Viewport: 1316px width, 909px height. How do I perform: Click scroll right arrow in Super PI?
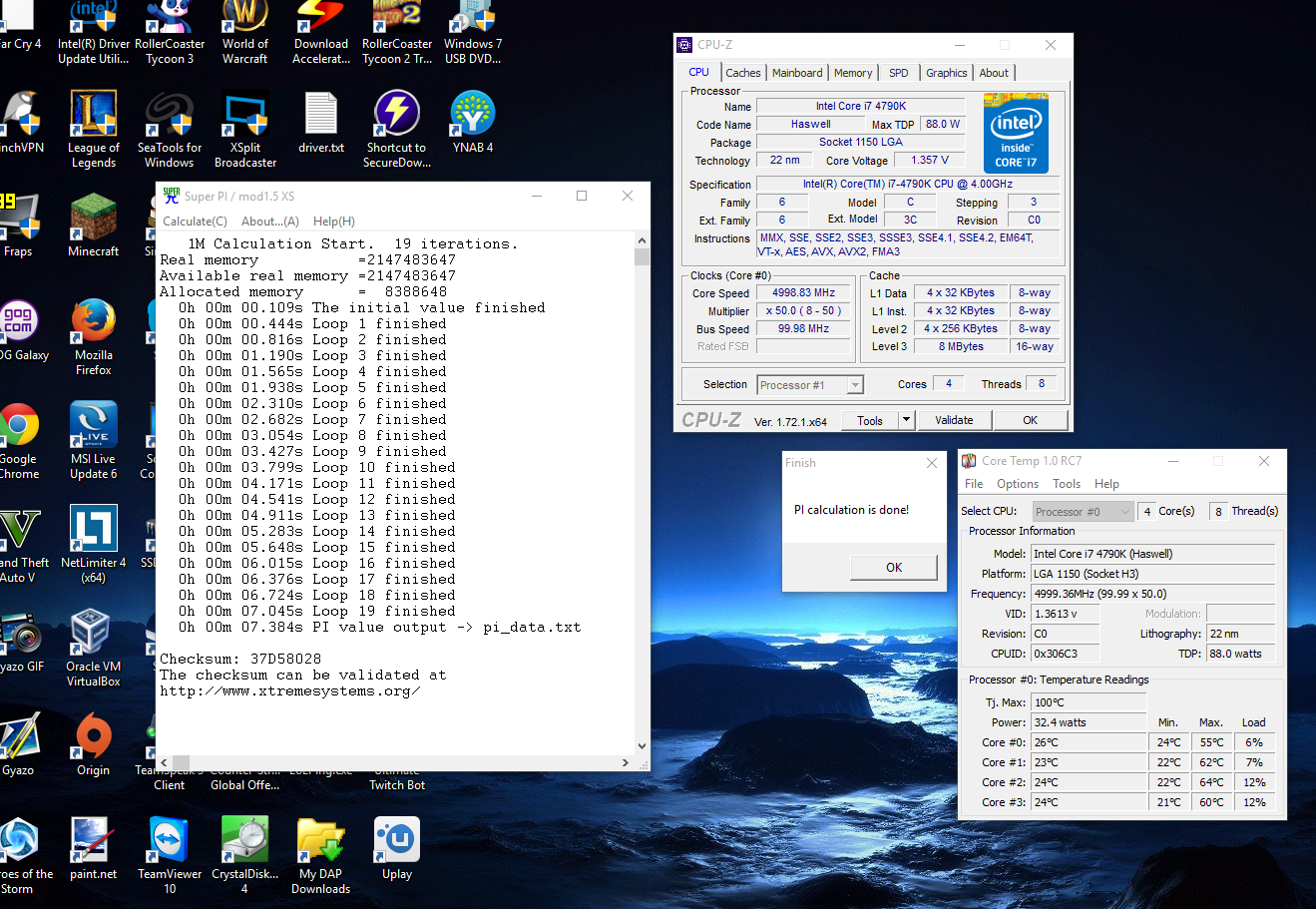coord(626,762)
